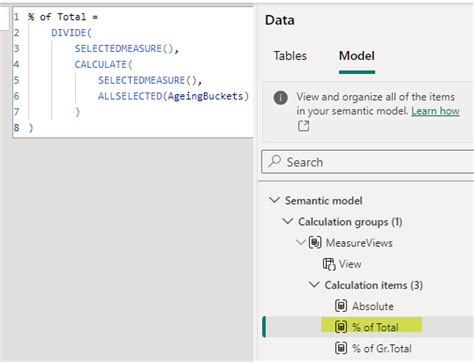Screen dimensions: 474x362
Task: Click ALLSELECTED(AgeingBuckets) on line 6
Action: coord(173,96)
